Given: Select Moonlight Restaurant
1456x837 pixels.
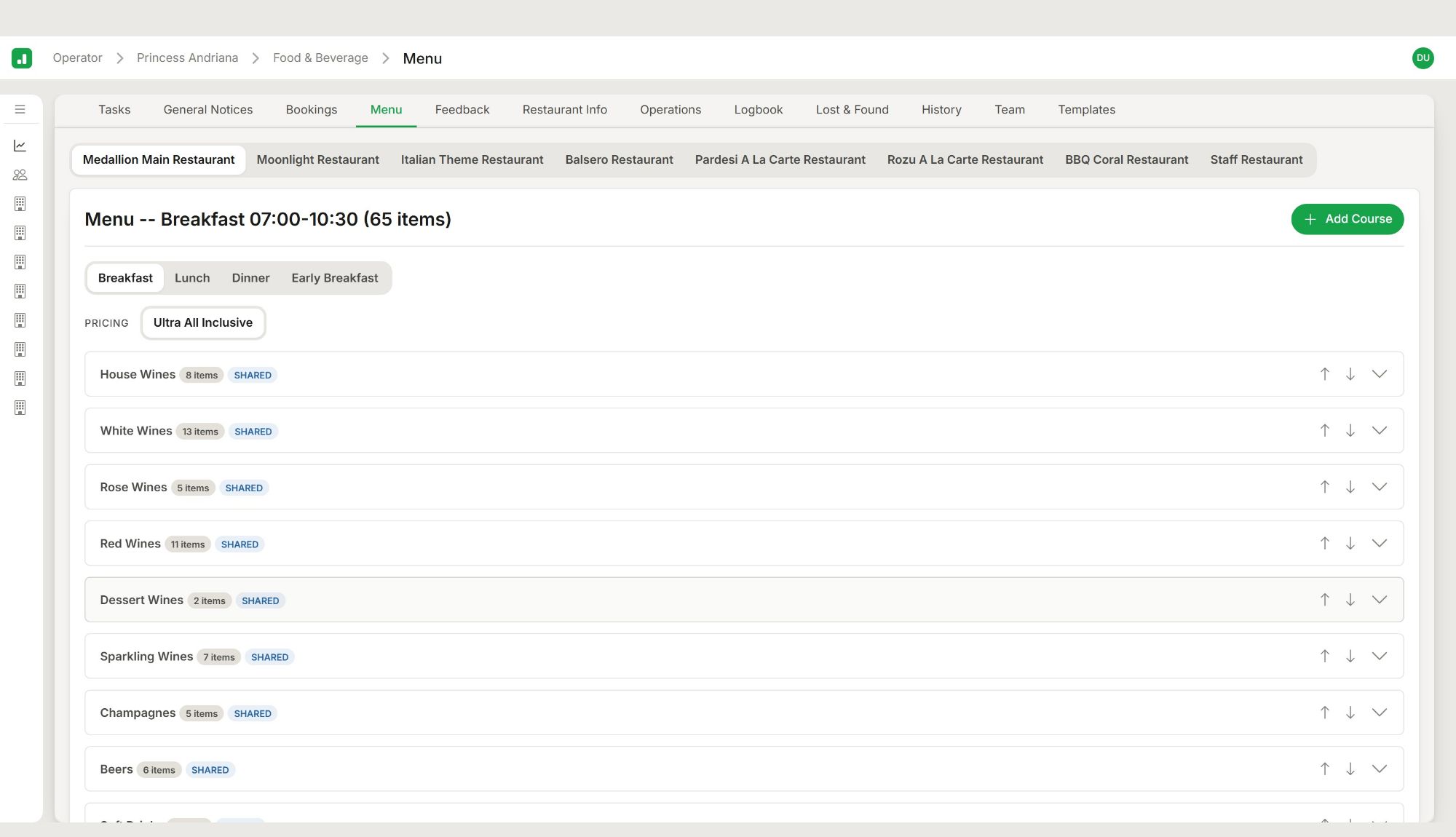Looking at the screenshot, I should point(318,160).
